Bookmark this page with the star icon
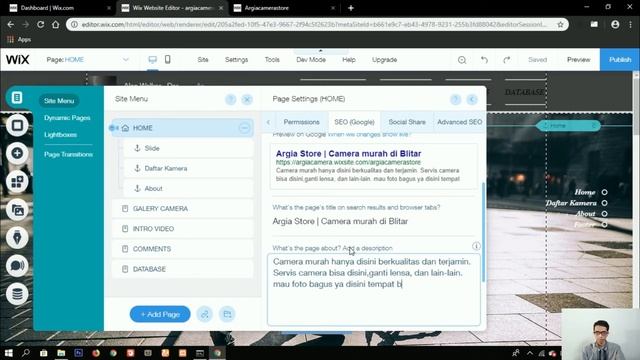Image resolution: width=640 pixels, height=360 pixels. click(560, 24)
